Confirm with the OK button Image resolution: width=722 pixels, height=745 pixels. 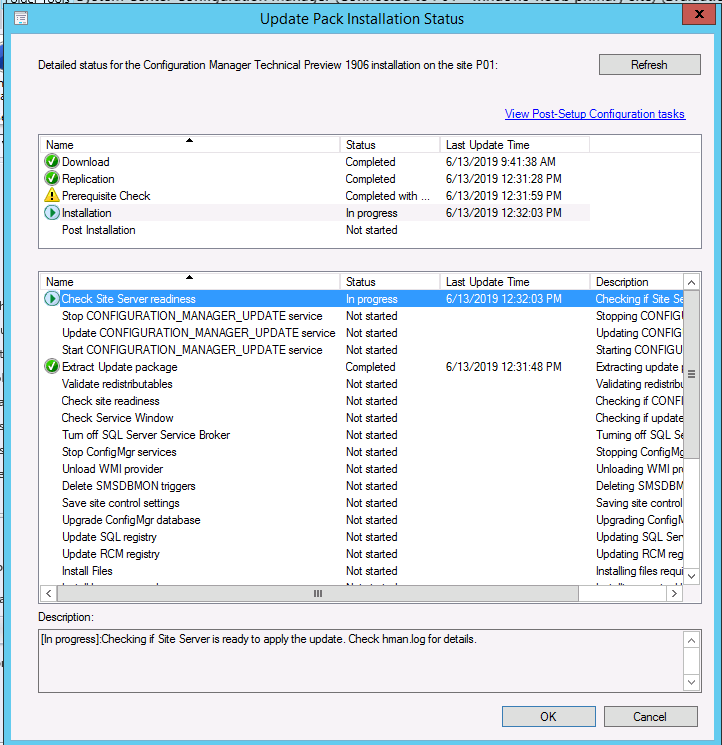coord(549,716)
